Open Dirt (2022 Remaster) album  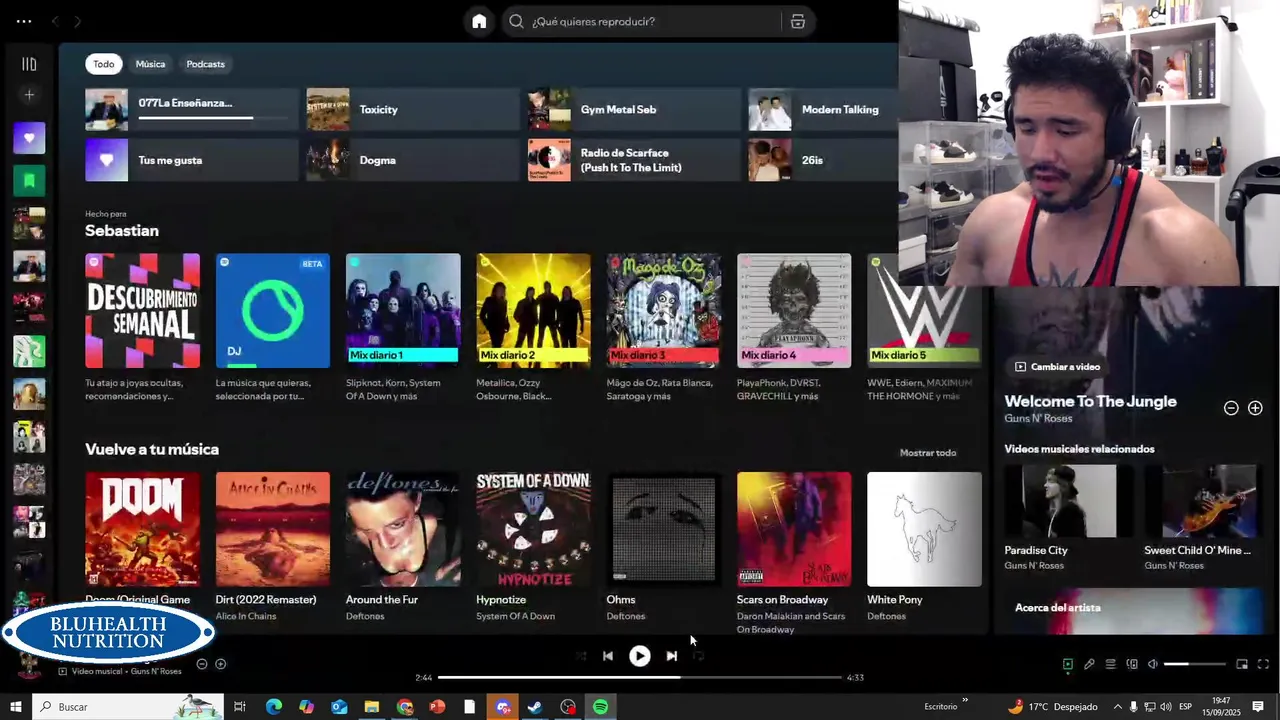(272, 529)
